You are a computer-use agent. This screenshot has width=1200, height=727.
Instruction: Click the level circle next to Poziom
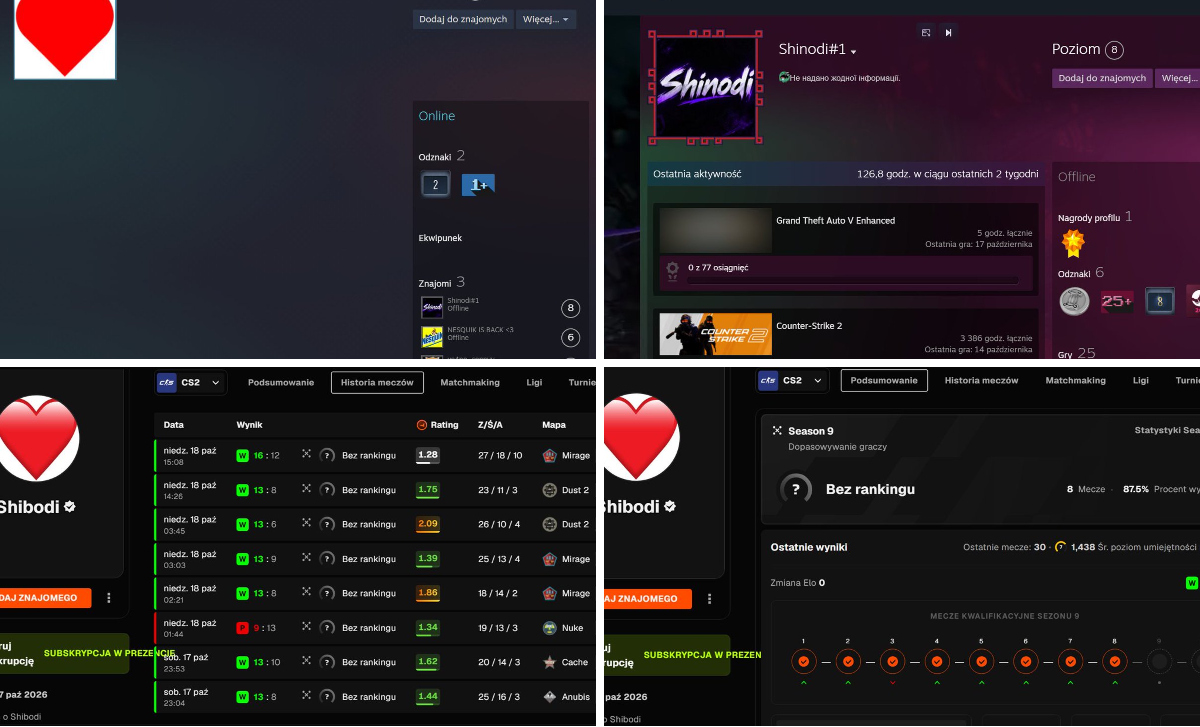point(1114,50)
